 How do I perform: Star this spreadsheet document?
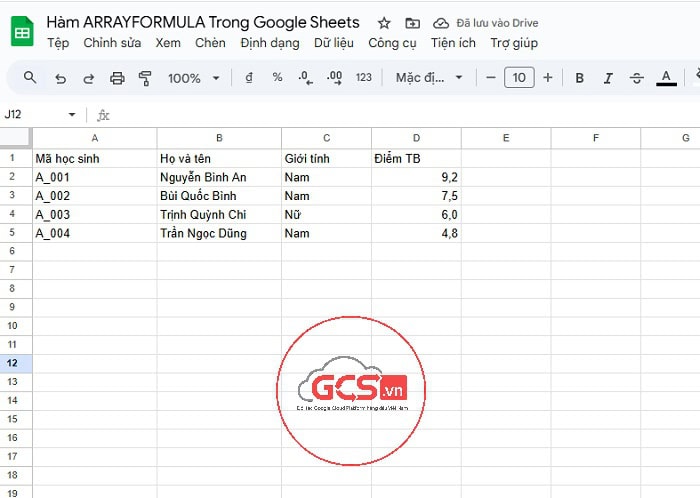[x=383, y=23]
